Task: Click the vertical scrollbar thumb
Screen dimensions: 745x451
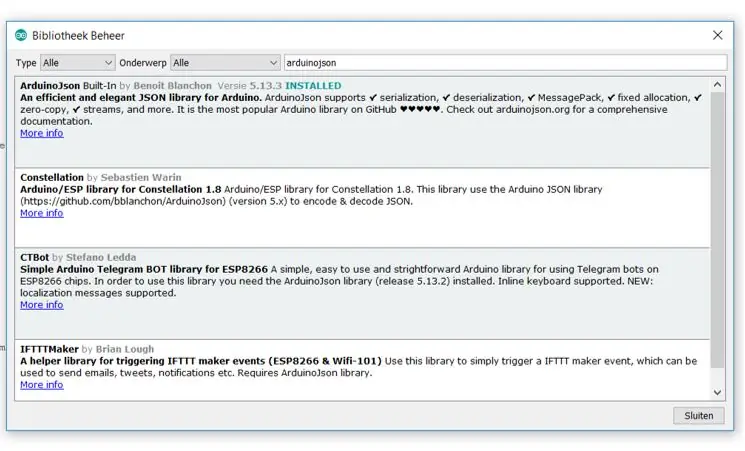Action: [717, 230]
